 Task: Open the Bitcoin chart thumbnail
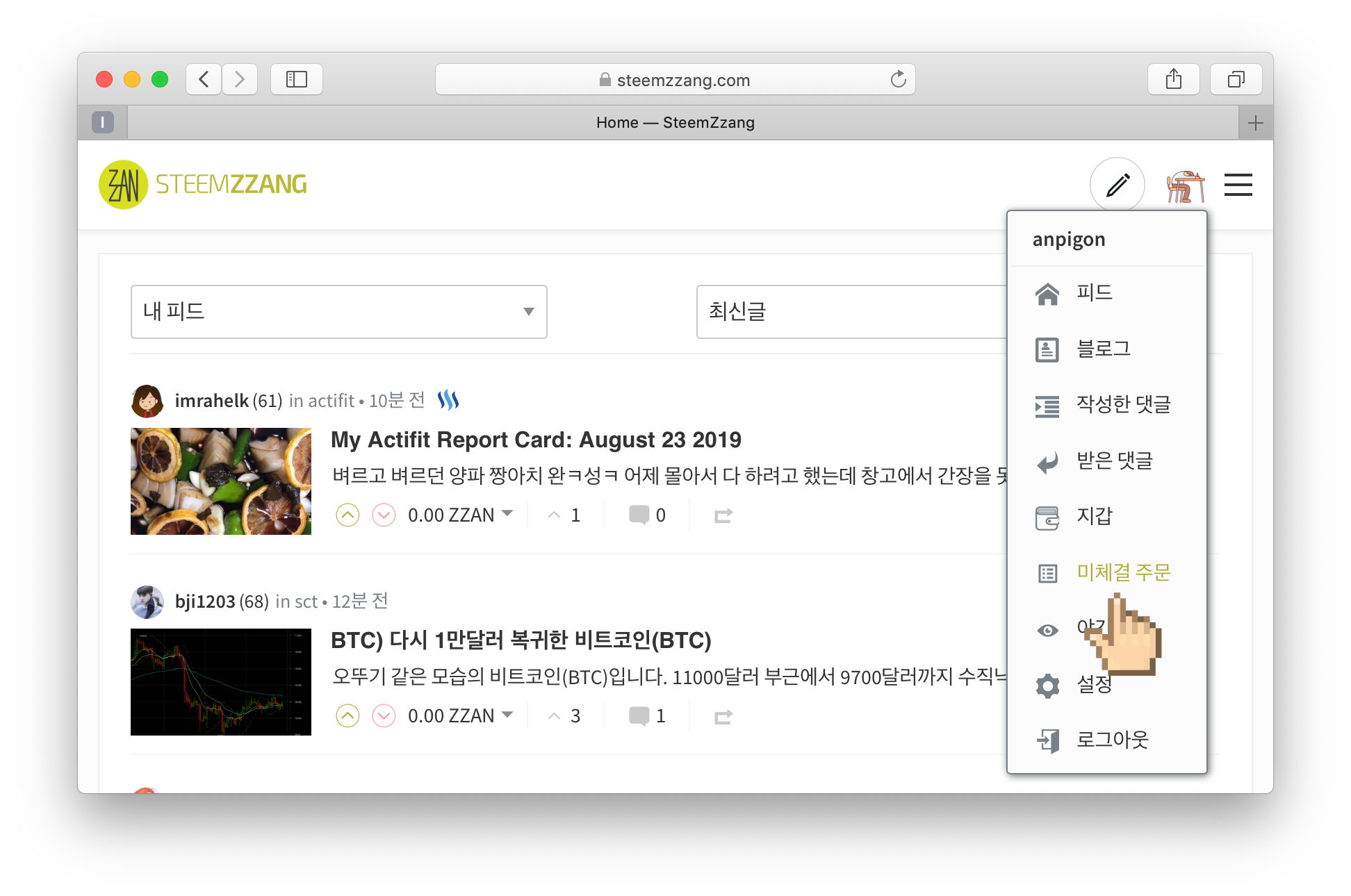[x=221, y=682]
